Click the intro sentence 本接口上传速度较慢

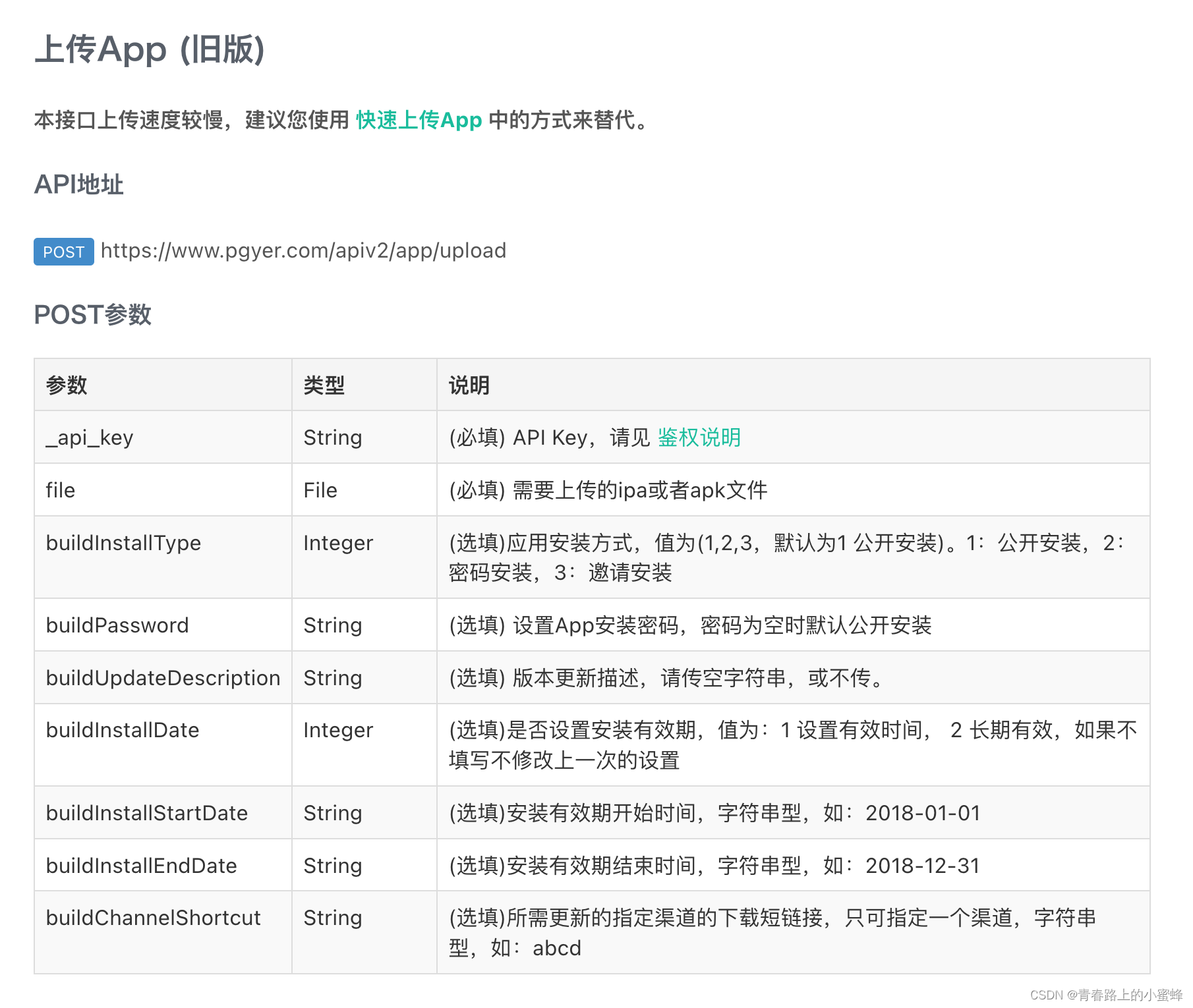(343, 120)
